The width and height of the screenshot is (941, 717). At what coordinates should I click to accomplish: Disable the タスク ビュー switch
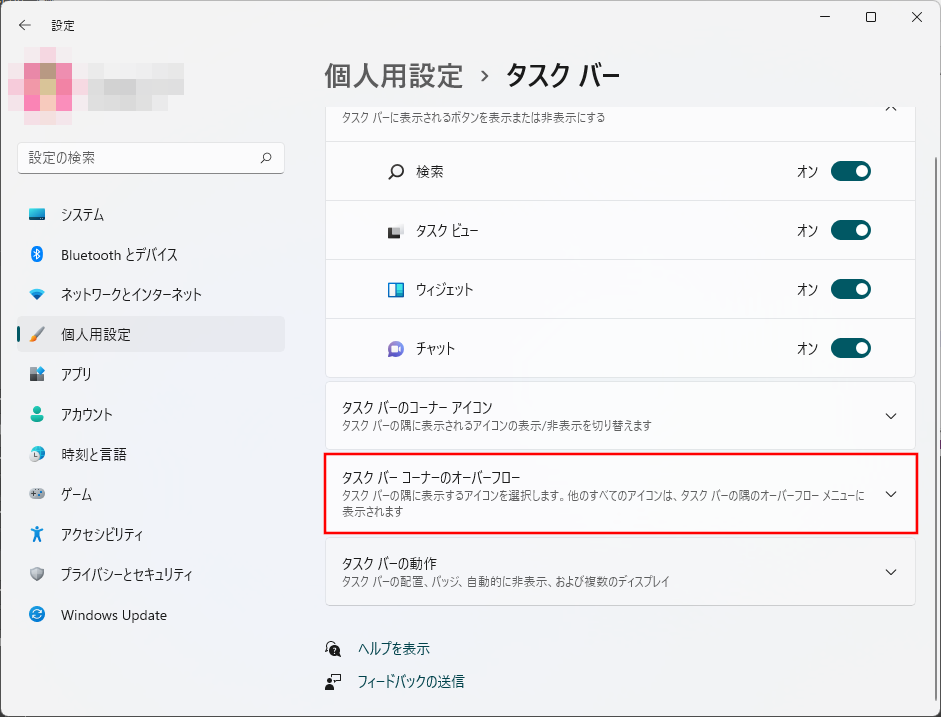[850, 231]
